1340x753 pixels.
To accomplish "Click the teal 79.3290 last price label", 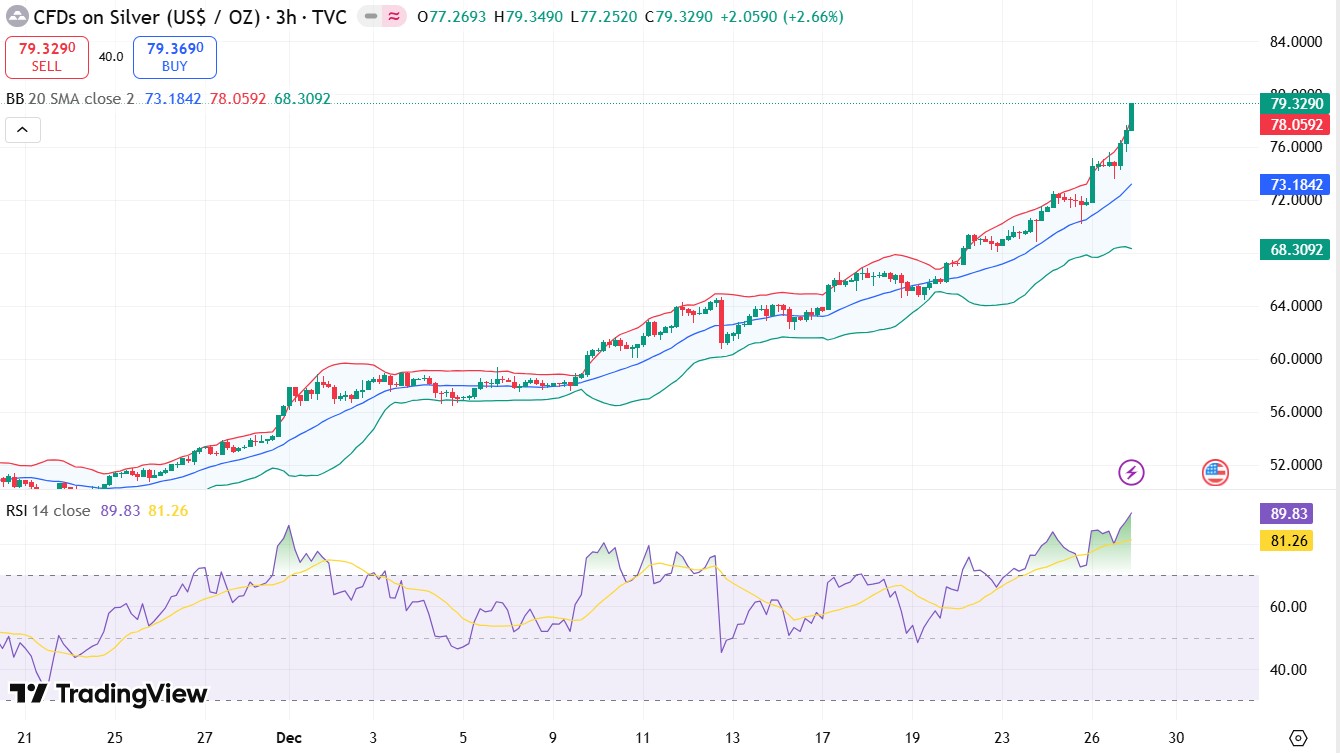I will pos(1294,103).
